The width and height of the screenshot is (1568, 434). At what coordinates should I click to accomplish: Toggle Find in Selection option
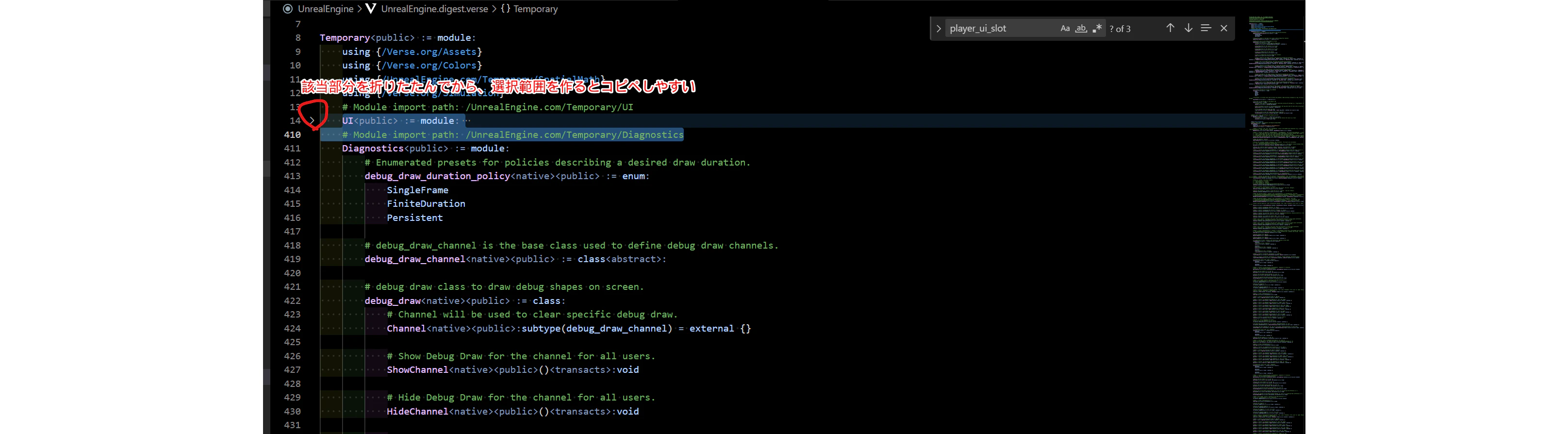[1206, 28]
